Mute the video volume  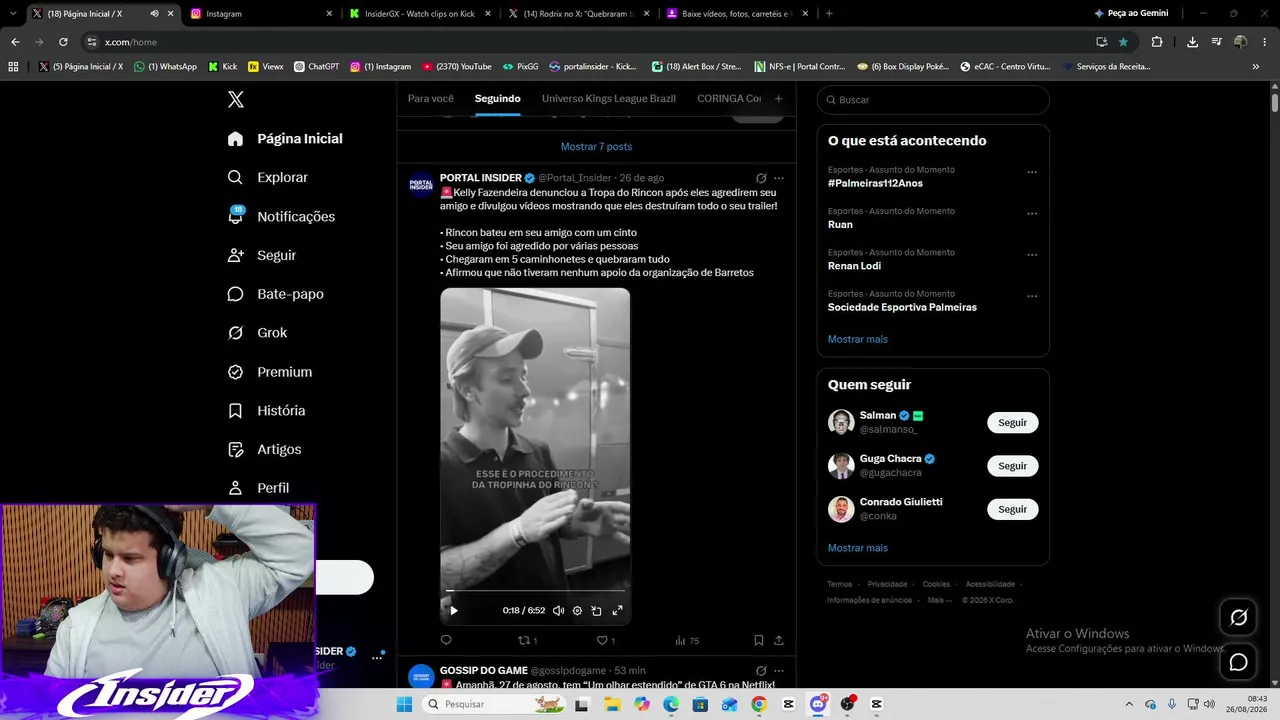[558, 610]
